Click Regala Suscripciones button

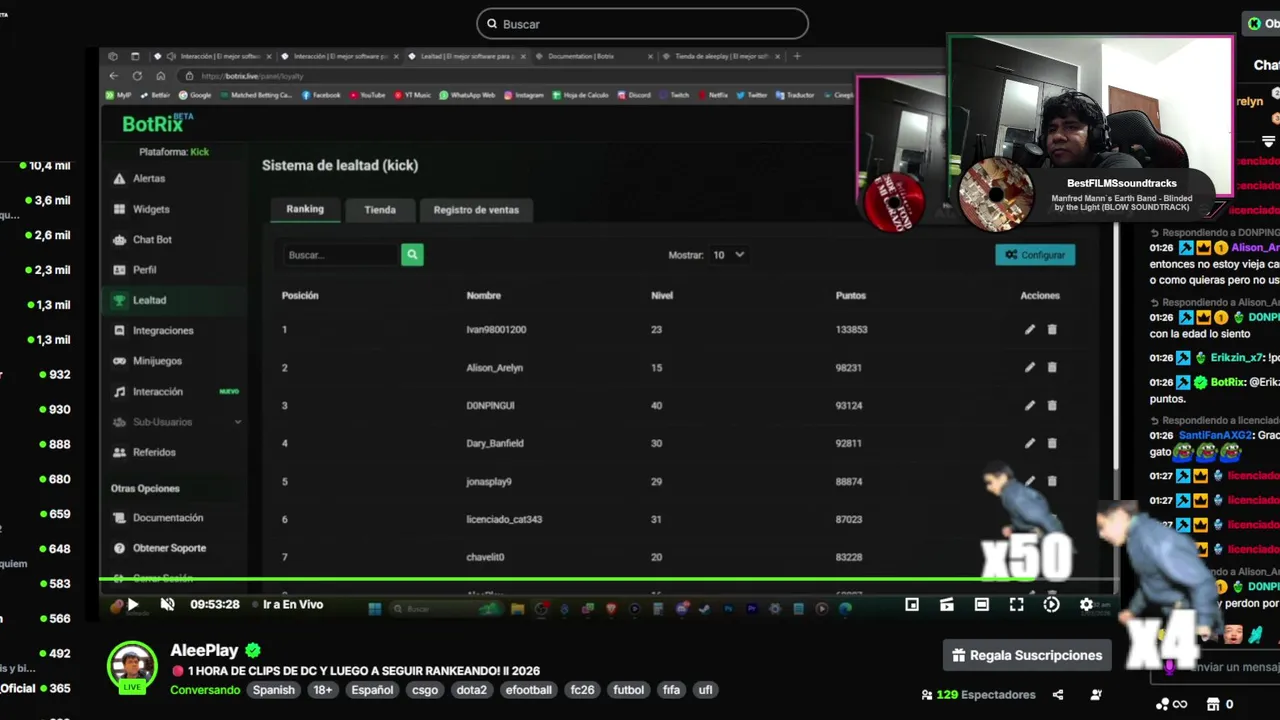tap(1027, 656)
